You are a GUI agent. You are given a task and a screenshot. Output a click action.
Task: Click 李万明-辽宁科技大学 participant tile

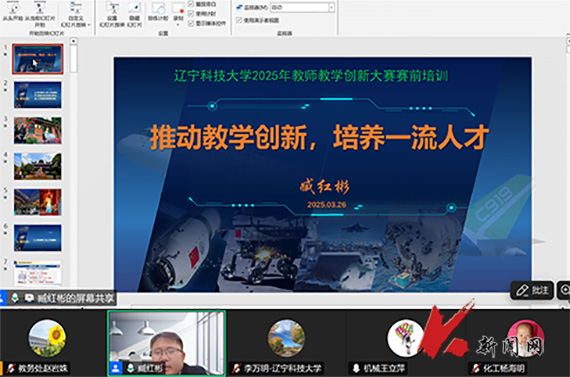coord(286,343)
